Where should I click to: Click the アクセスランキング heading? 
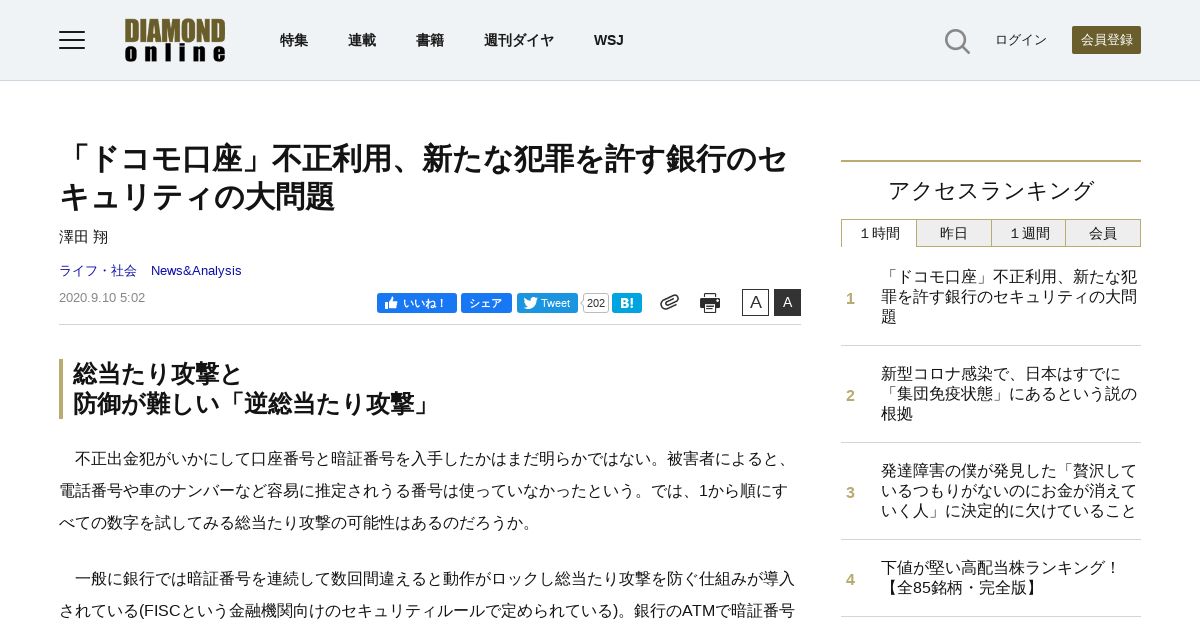coord(991,191)
